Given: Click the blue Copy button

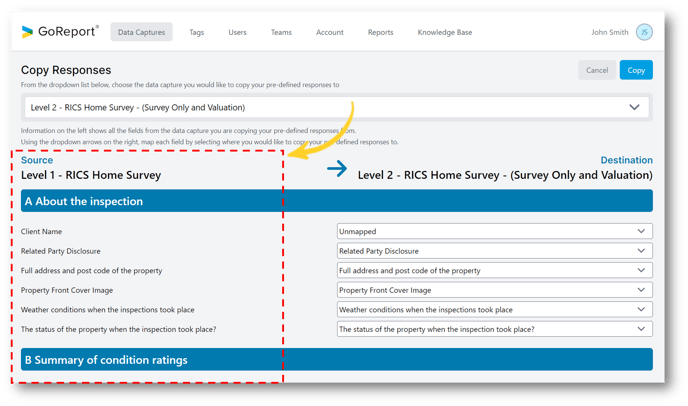Looking at the screenshot, I should click(x=634, y=70).
